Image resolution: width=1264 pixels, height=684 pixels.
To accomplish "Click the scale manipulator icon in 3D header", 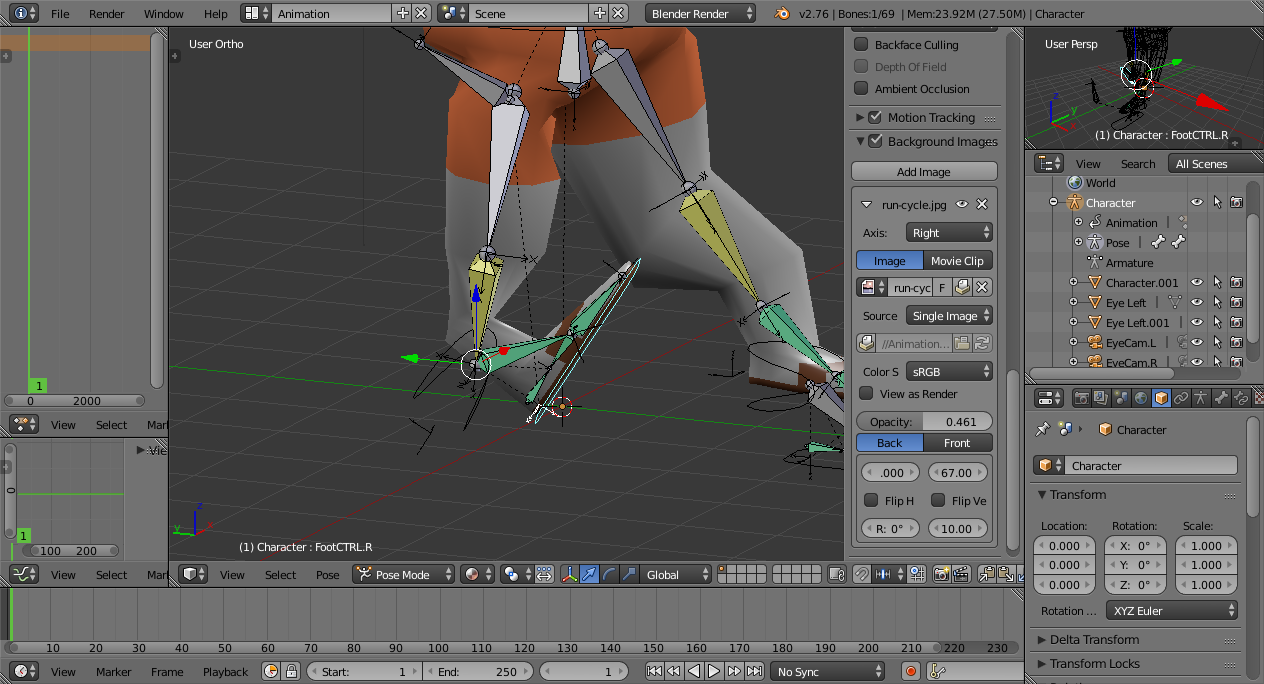I will pyautogui.click(x=628, y=574).
